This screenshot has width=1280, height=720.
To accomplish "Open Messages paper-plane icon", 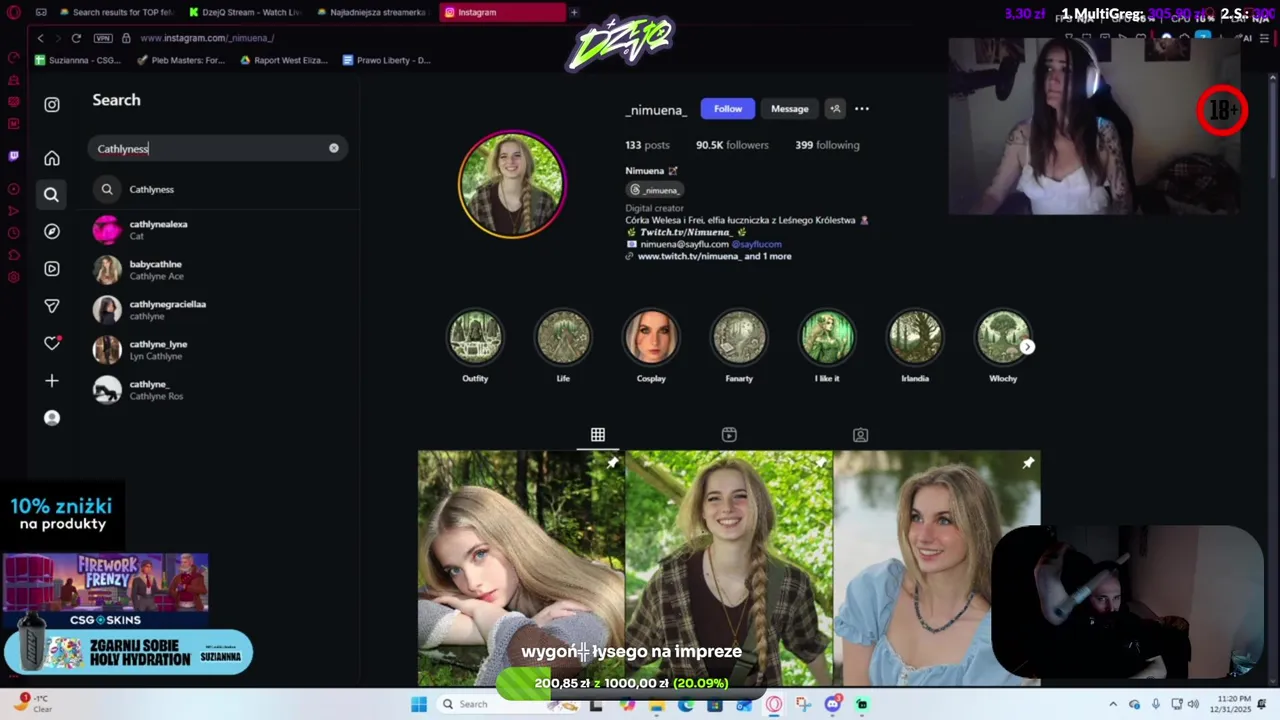I will coord(52,306).
